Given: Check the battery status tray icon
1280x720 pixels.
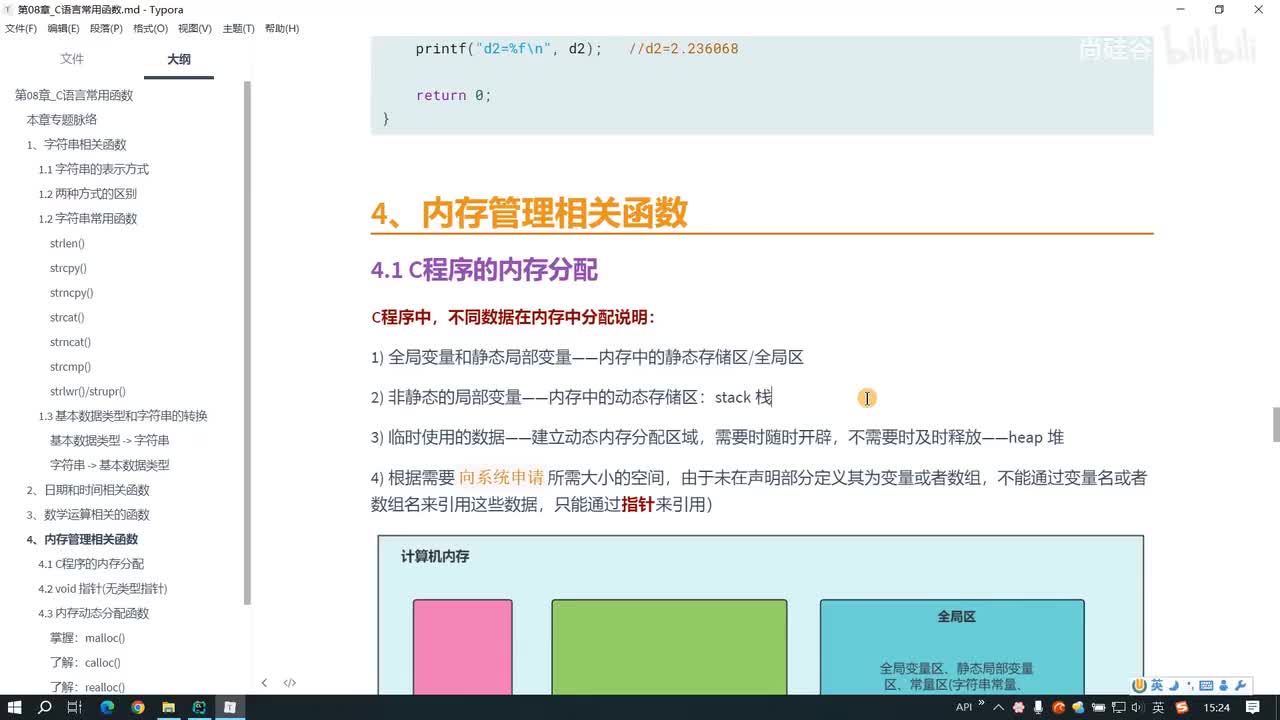Looking at the screenshot, I should 1098,707.
